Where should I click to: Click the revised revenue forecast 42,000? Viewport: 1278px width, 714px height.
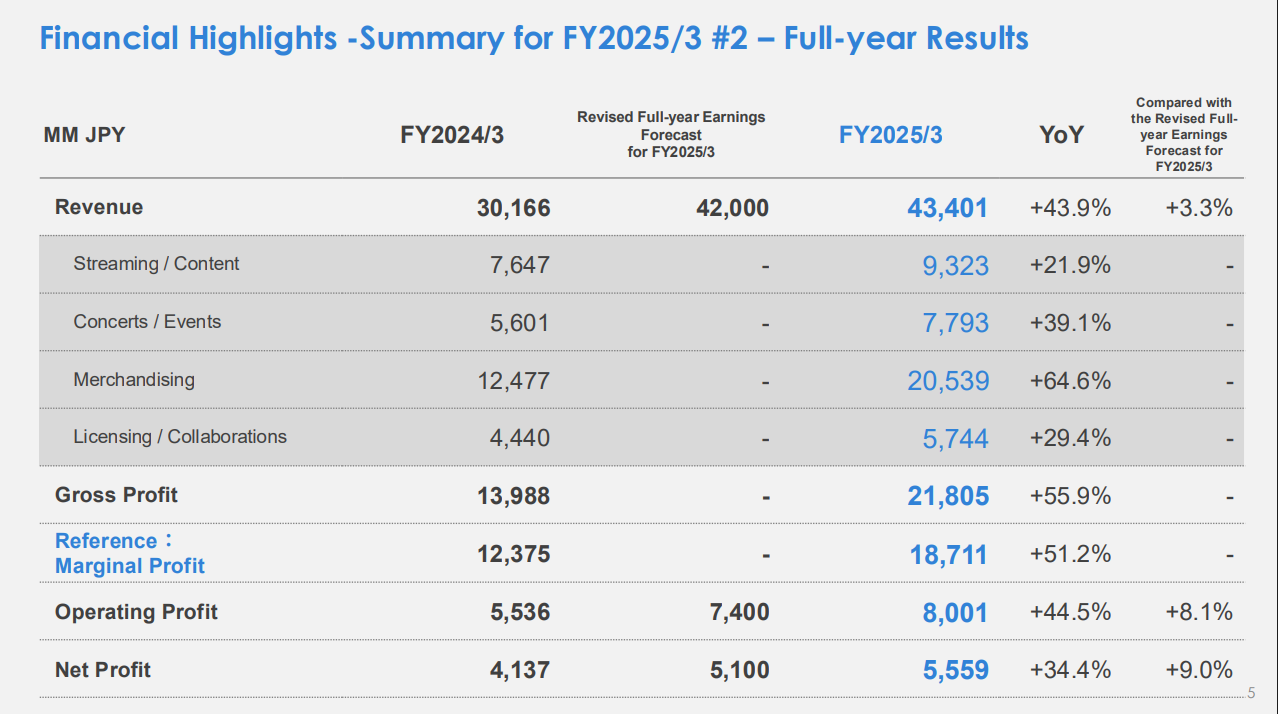click(x=732, y=208)
